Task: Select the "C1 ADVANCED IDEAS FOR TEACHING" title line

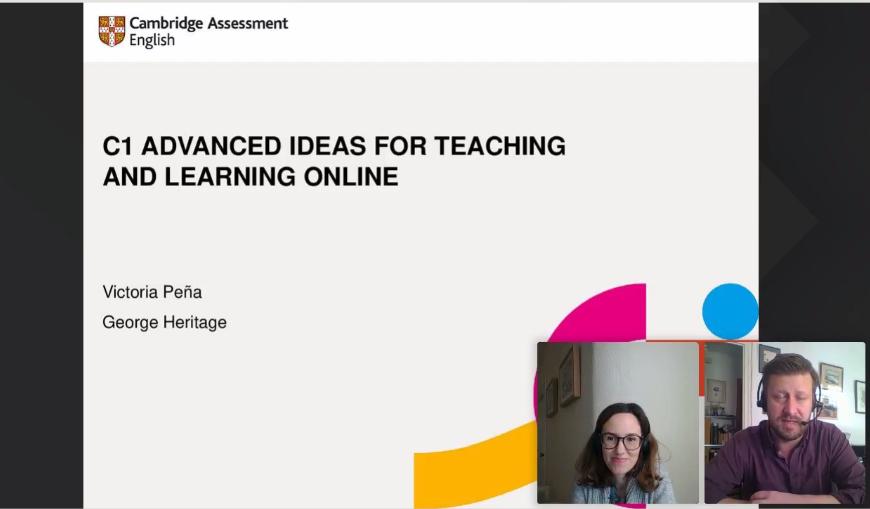Action: click(334, 146)
